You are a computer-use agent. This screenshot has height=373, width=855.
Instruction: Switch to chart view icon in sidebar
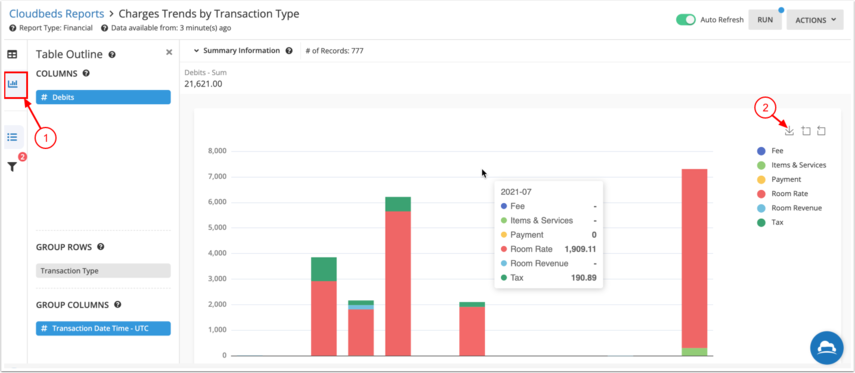click(x=13, y=84)
